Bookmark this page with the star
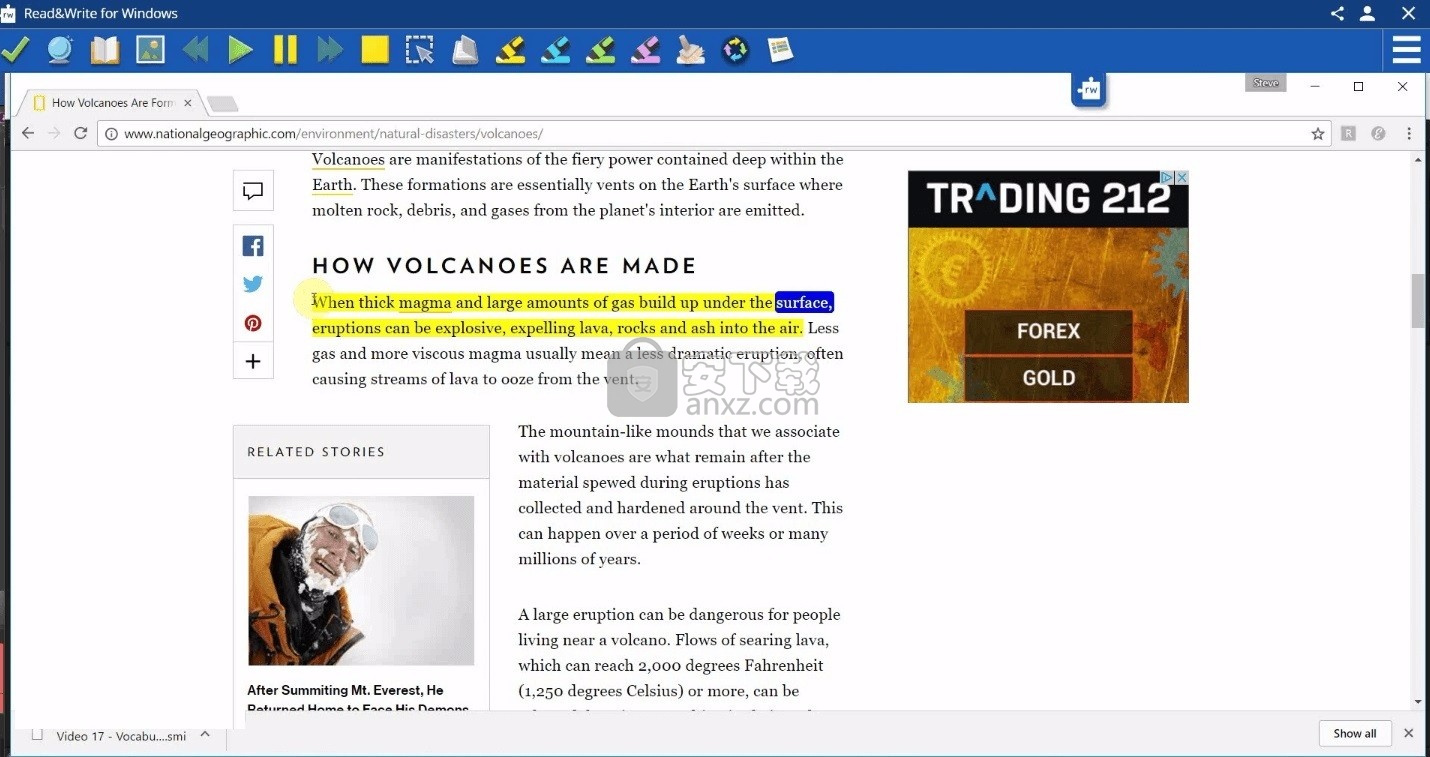This screenshot has height=757, width=1430. (x=1318, y=133)
